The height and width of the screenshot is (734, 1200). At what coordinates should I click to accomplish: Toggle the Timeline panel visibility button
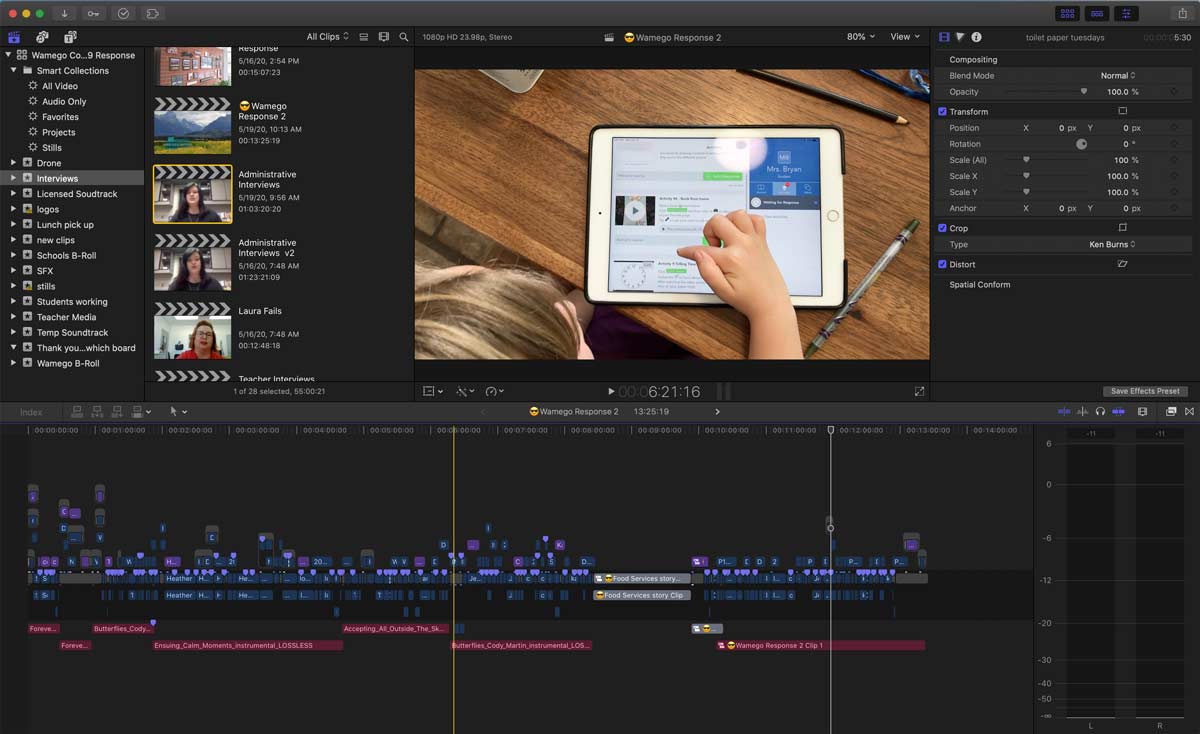tap(1097, 13)
